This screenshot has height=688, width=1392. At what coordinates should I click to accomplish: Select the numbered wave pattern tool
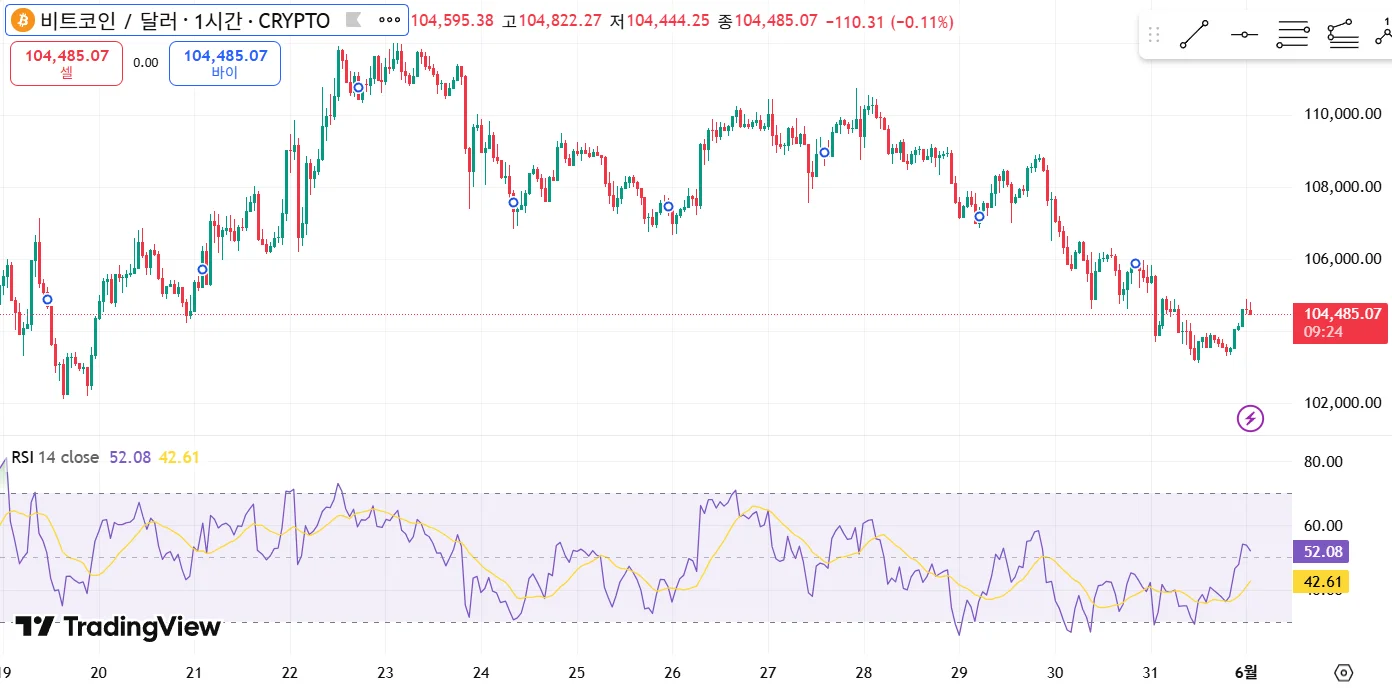coord(1383,35)
